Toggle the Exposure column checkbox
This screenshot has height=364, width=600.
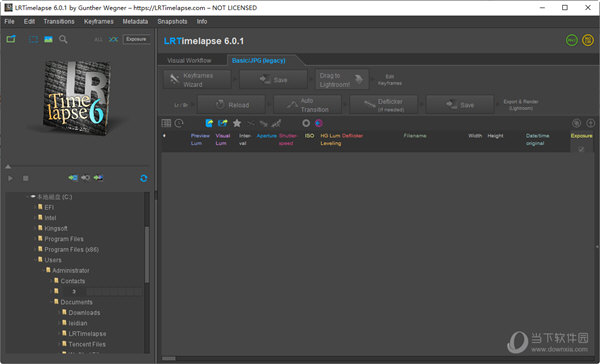582,149
